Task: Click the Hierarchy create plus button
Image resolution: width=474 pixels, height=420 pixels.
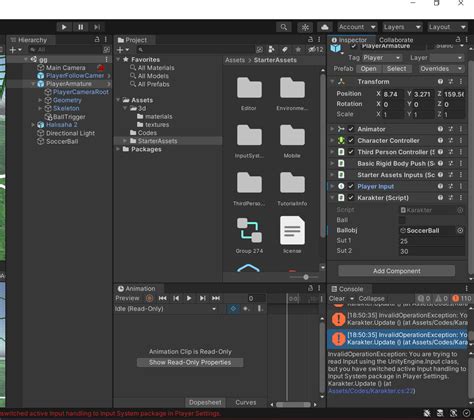Action: tap(15, 50)
